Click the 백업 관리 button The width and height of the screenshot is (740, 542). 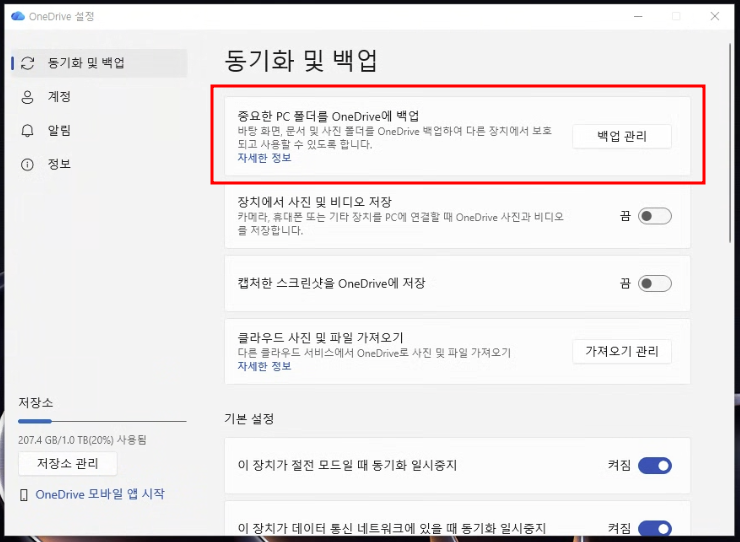pyautogui.click(x=622, y=136)
